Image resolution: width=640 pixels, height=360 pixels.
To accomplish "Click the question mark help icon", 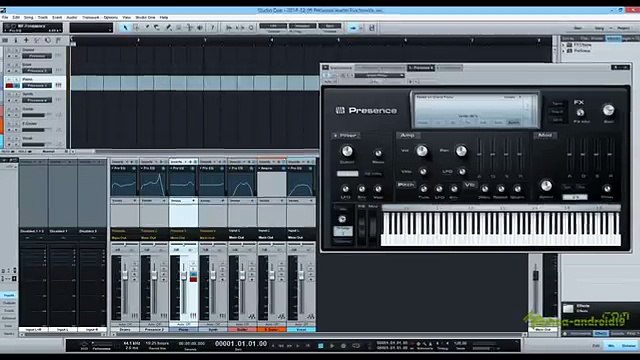I will (212, 28).
